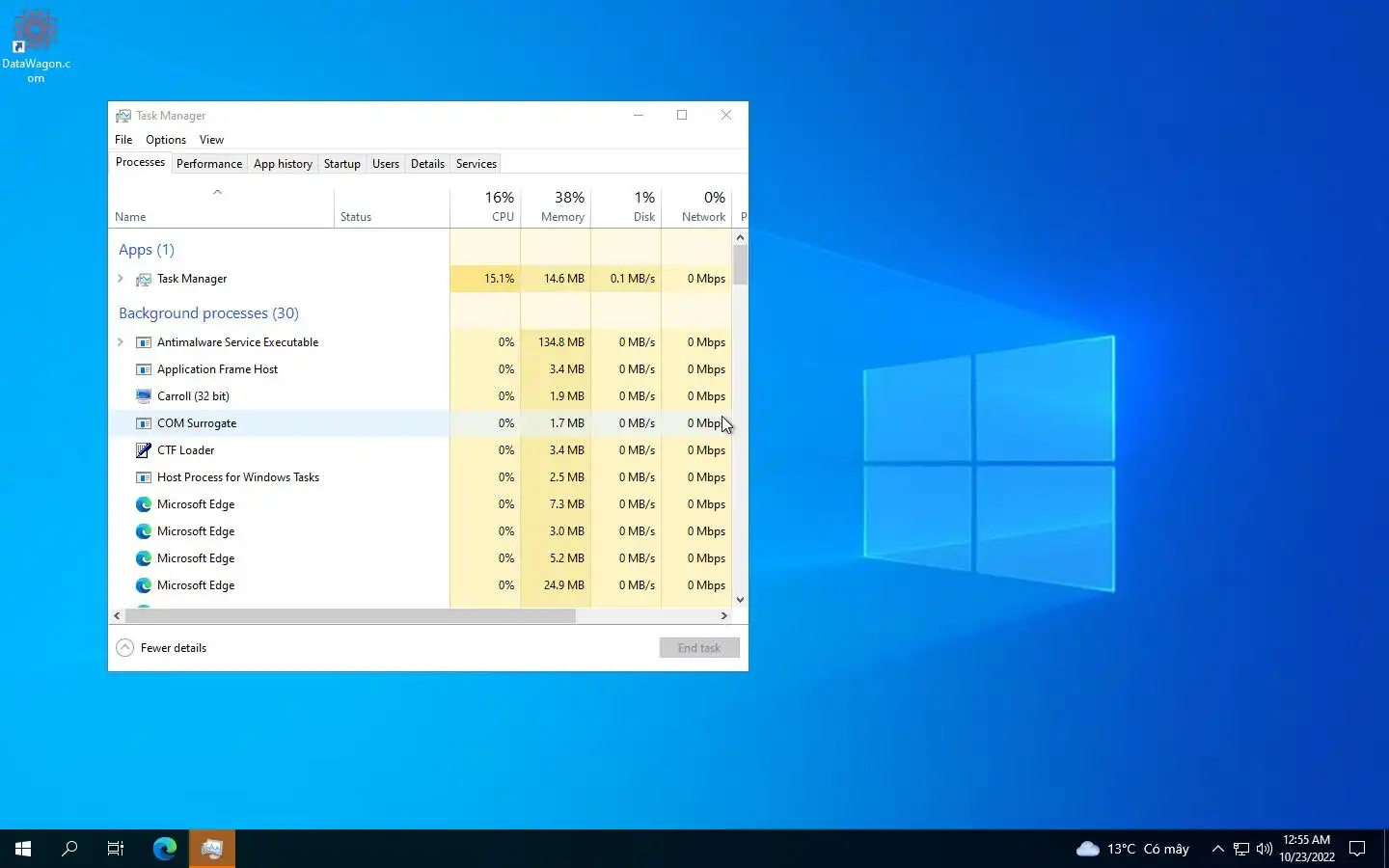The image size is (1389, 868).
Task: Sort processes by Disk column
Action: 626,206
